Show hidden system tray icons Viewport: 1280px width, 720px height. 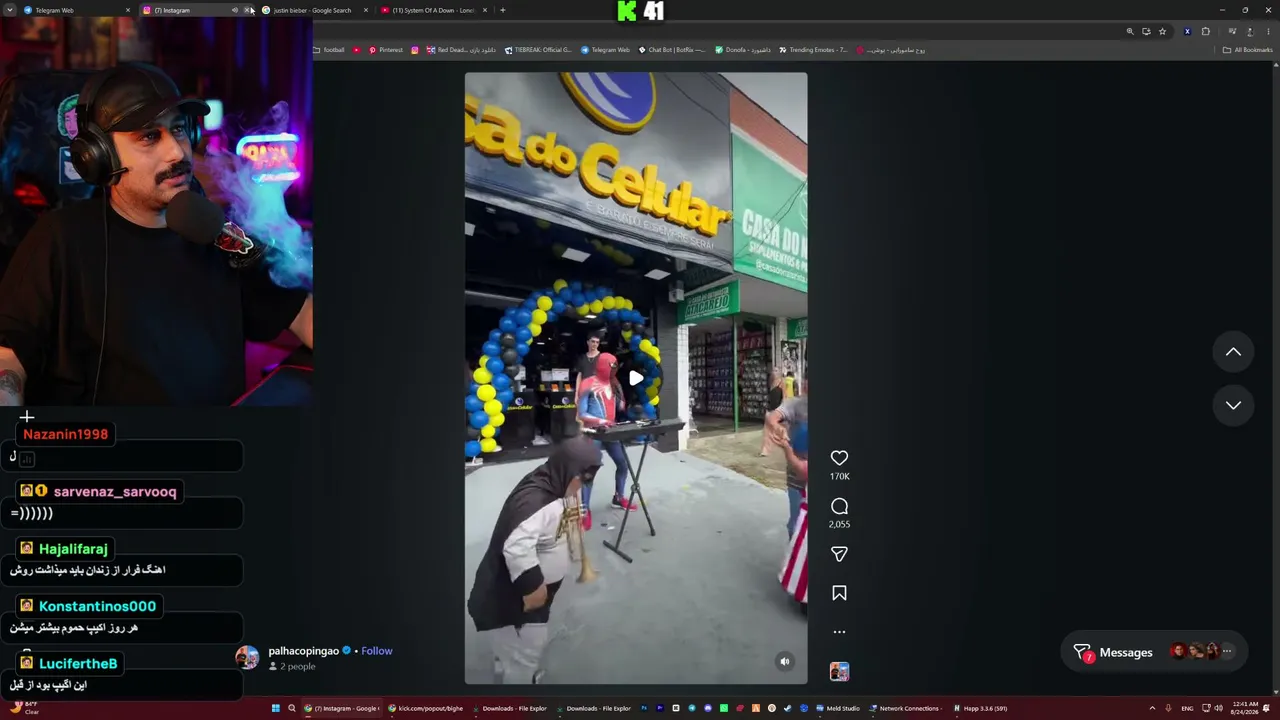1151,708
